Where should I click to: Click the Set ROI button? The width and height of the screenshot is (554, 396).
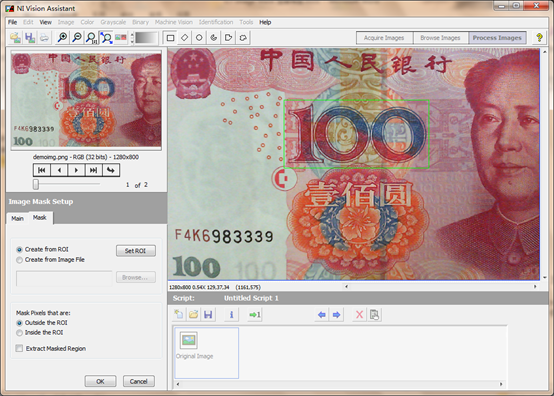point(136,251)
